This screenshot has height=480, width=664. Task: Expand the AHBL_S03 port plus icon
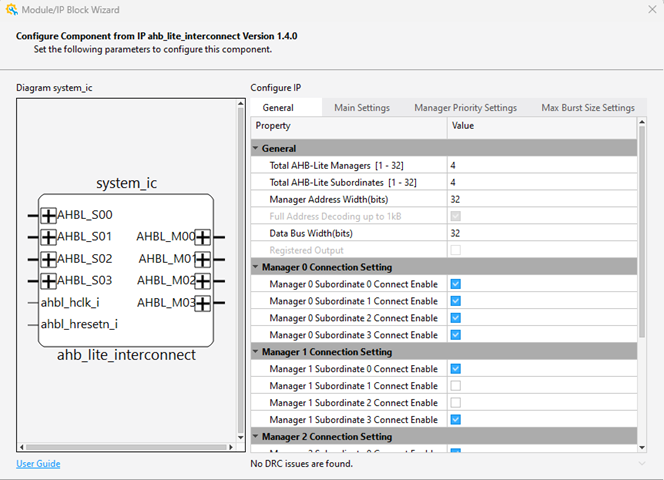pos(48,281)
